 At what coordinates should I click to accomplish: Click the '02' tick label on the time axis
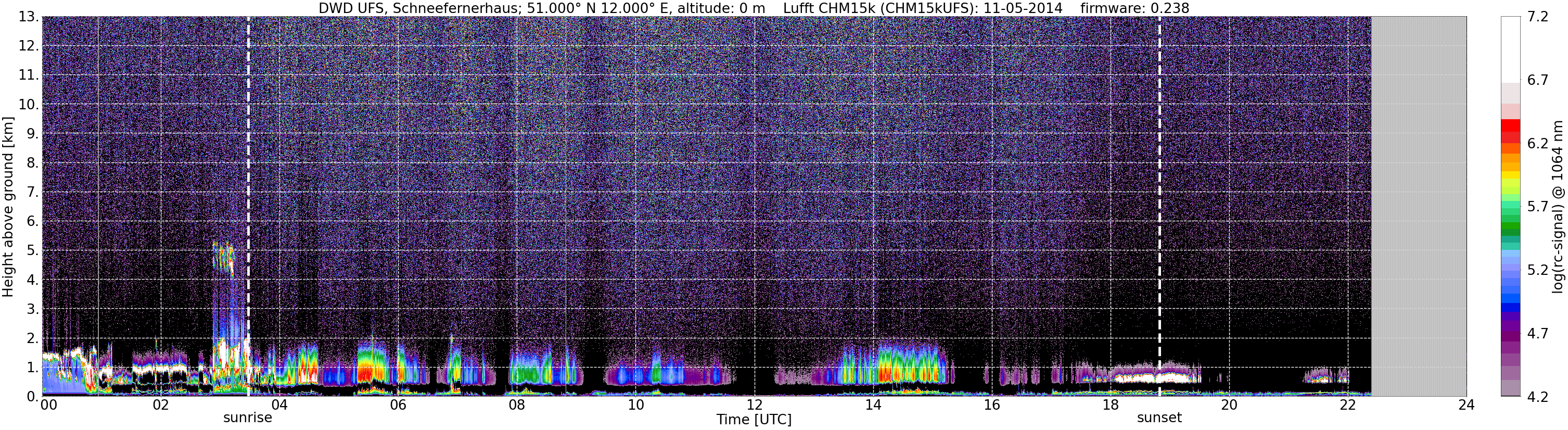coord(160,406)
